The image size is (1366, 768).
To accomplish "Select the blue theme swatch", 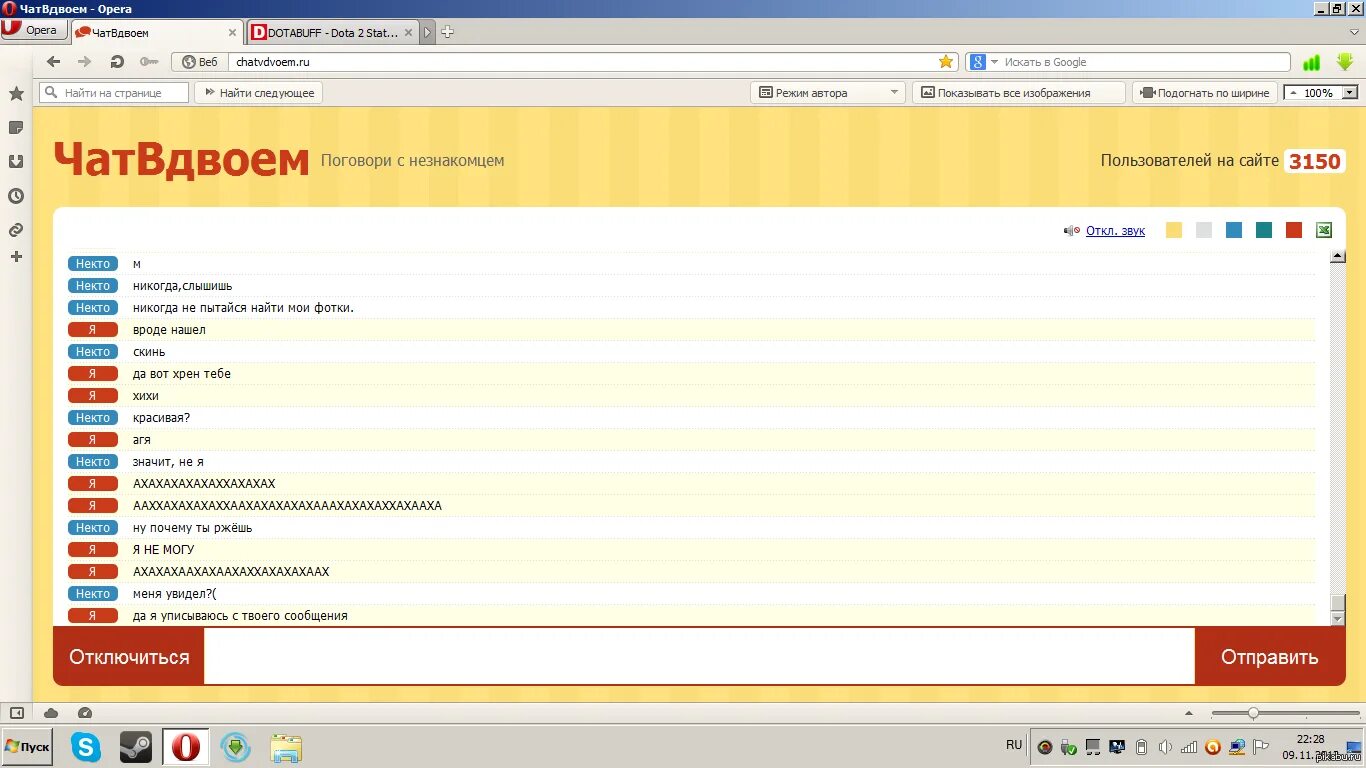I will [x=1234, y=230].
